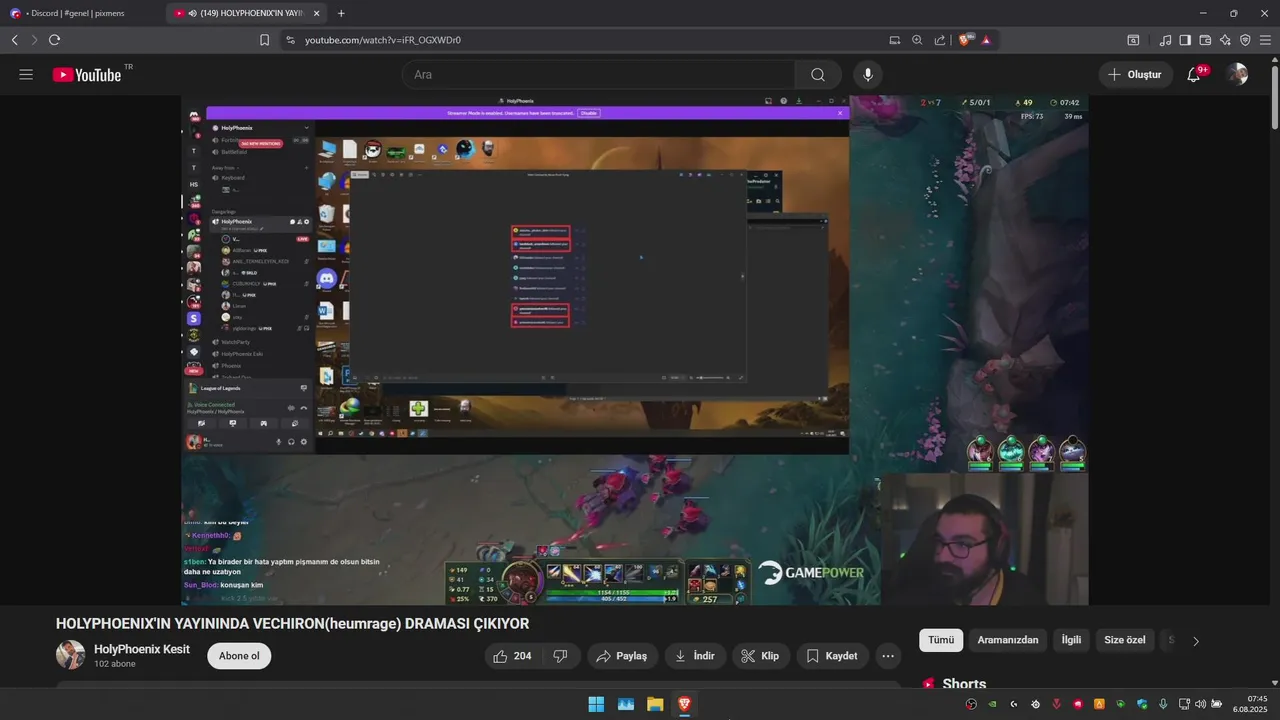Click the video player to pause
The height and width of the screenshot is (720, 1280).
[634, 350]
